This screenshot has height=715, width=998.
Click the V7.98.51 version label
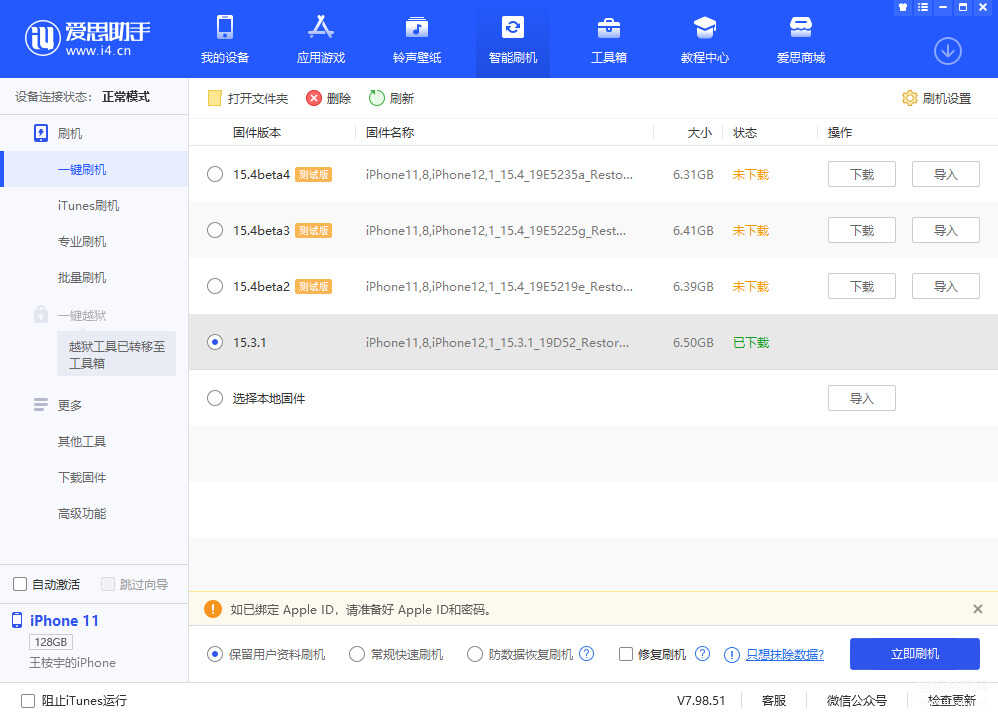pyautogui.click(x=701, y=700)
